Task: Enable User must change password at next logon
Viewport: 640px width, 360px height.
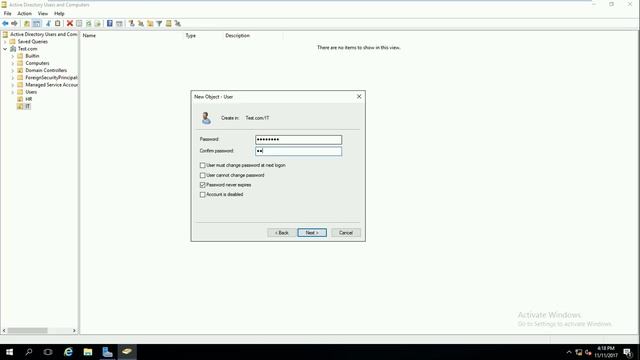Action: click(x=202, y=165)
